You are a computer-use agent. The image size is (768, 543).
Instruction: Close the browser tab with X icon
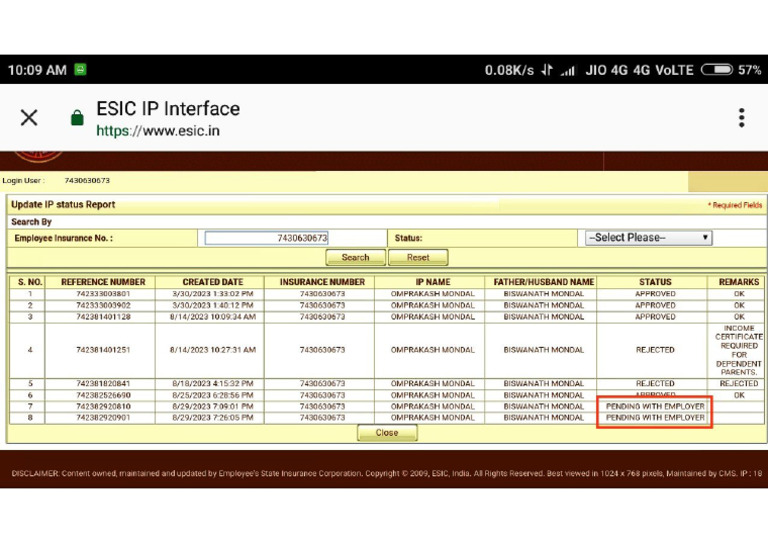point(29,118)
